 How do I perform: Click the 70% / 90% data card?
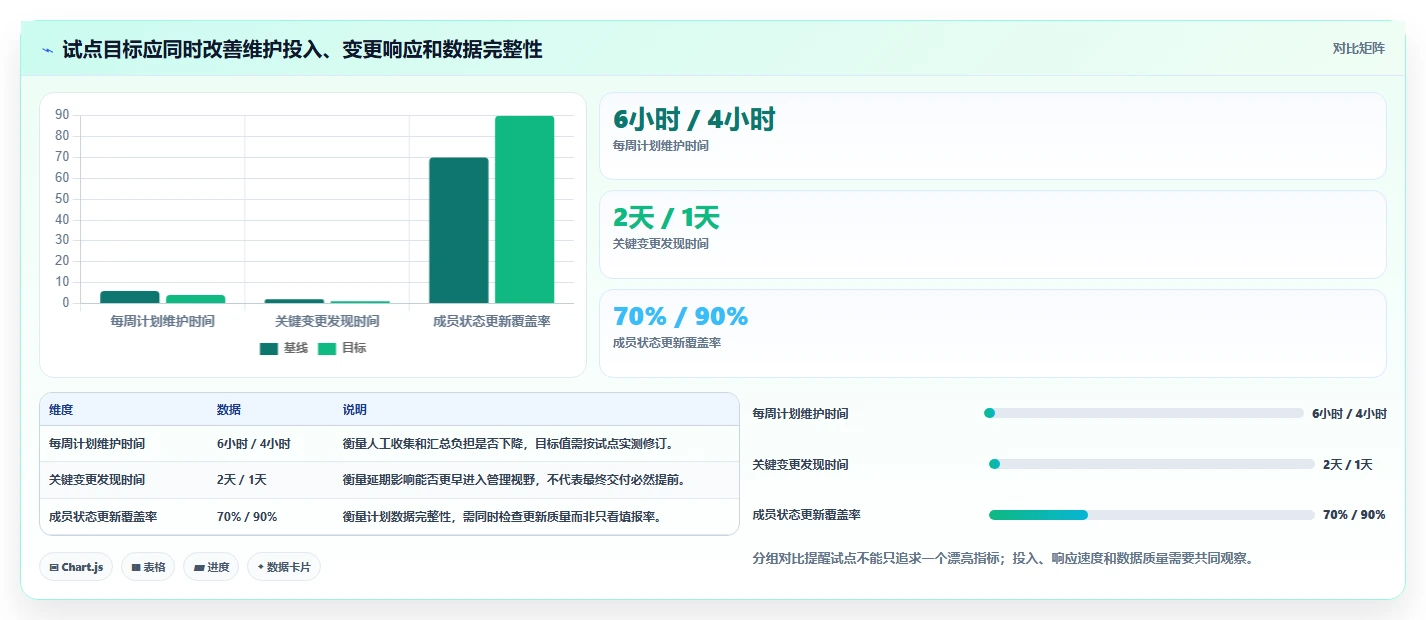click(x=992, y=333)
